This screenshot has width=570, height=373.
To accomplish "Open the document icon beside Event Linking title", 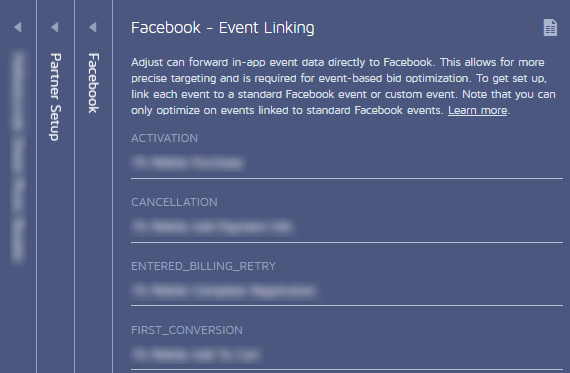I will [x=550, y=28].
